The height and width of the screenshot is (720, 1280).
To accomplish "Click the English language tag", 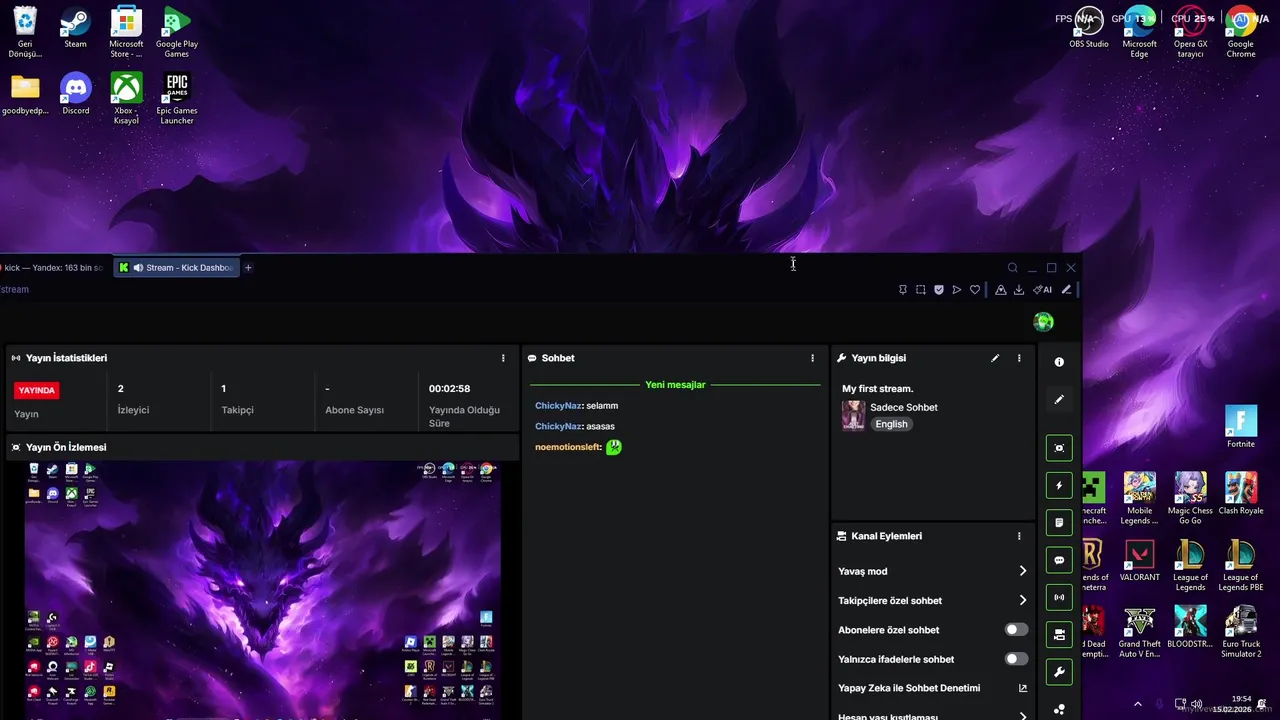I will (891, 424).
